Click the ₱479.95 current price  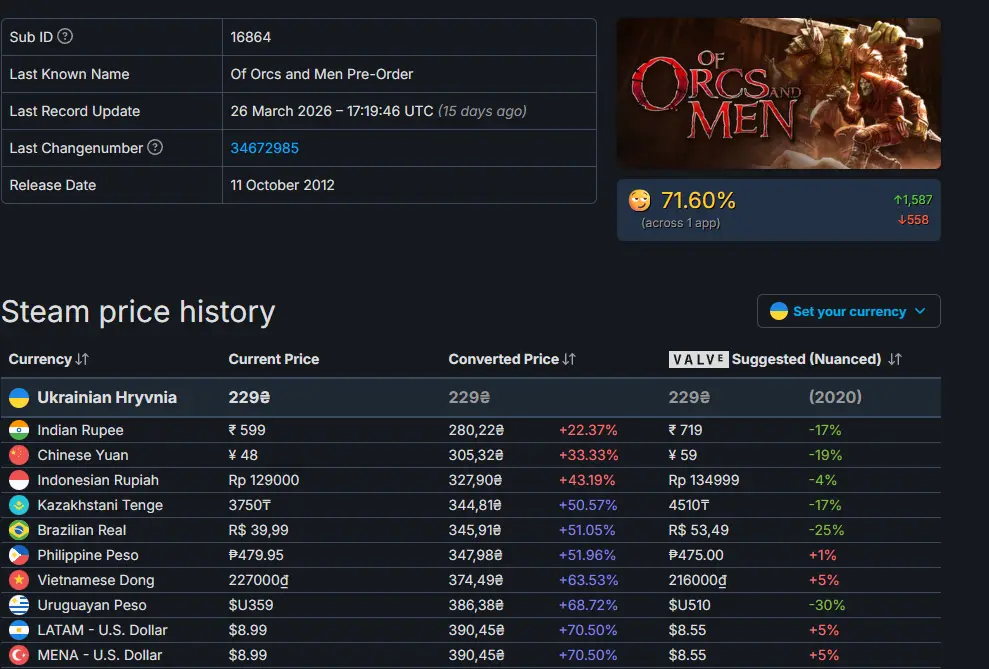pyautogui.click(x=256, y=556)
